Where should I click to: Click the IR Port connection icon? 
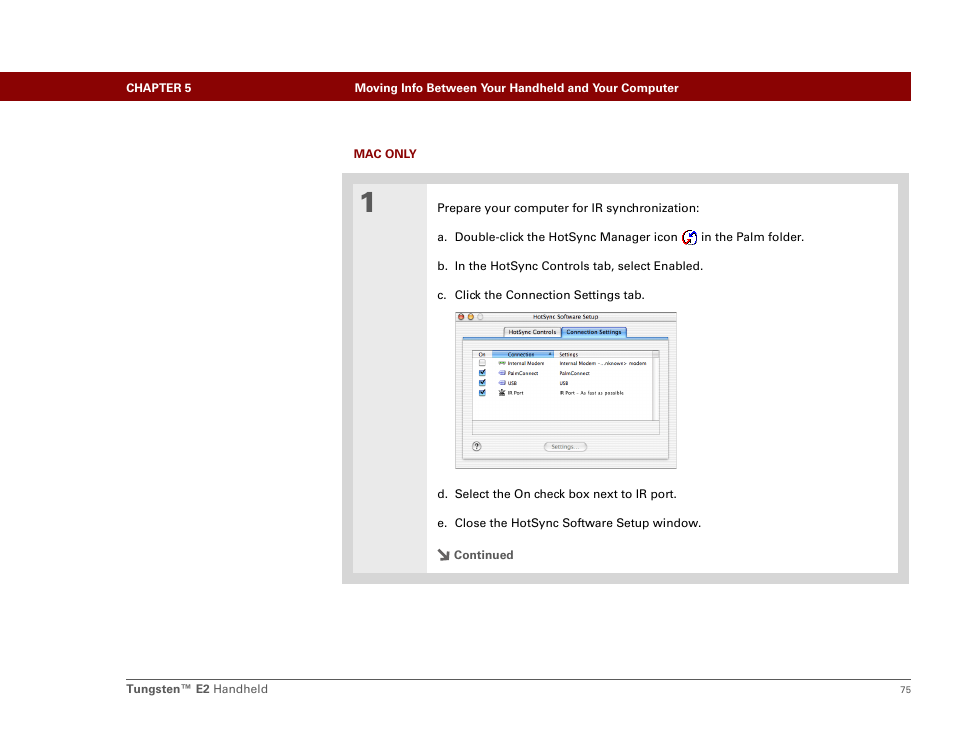click(502, 392)
